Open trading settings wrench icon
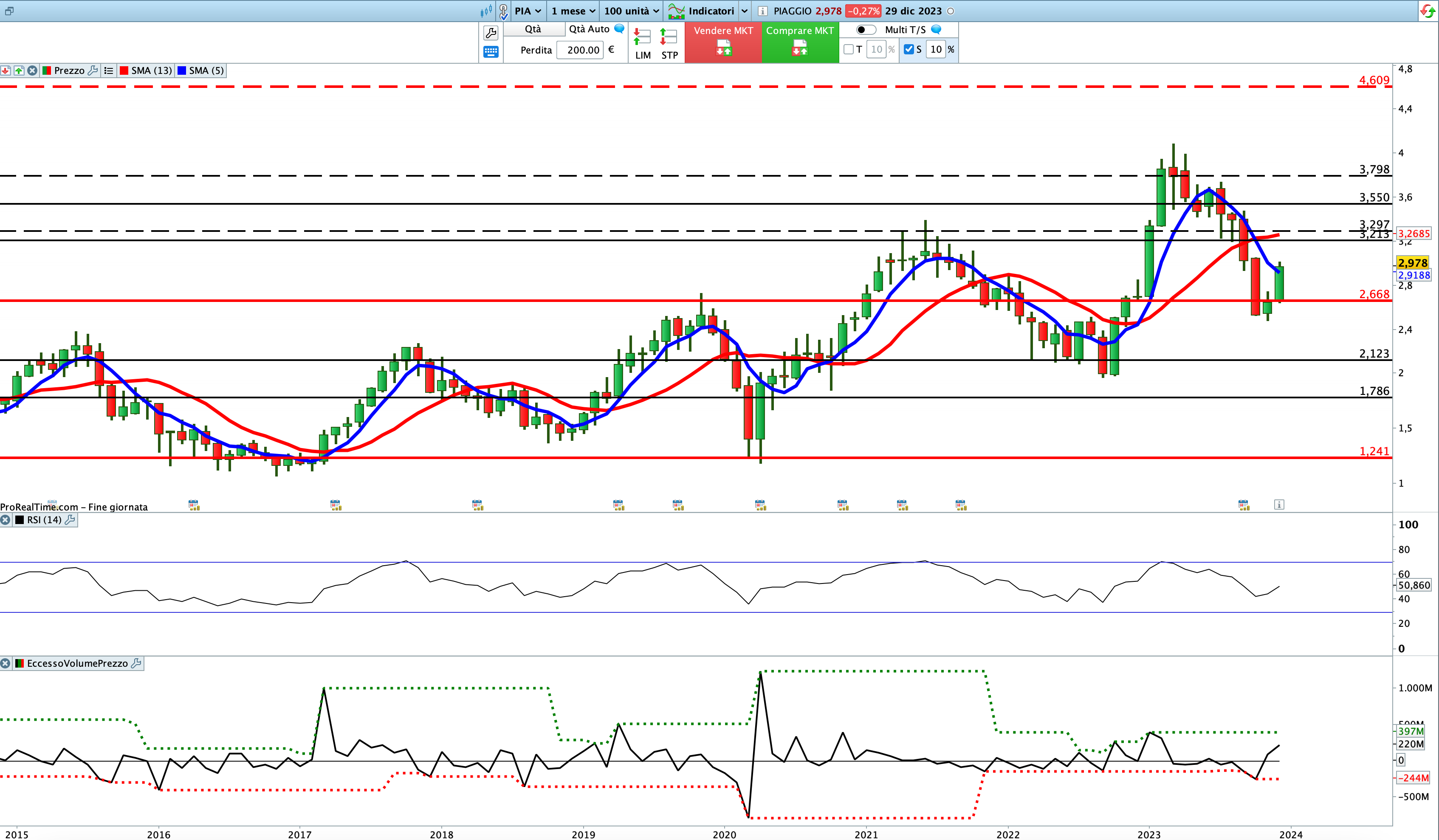 tap(491, 33)
